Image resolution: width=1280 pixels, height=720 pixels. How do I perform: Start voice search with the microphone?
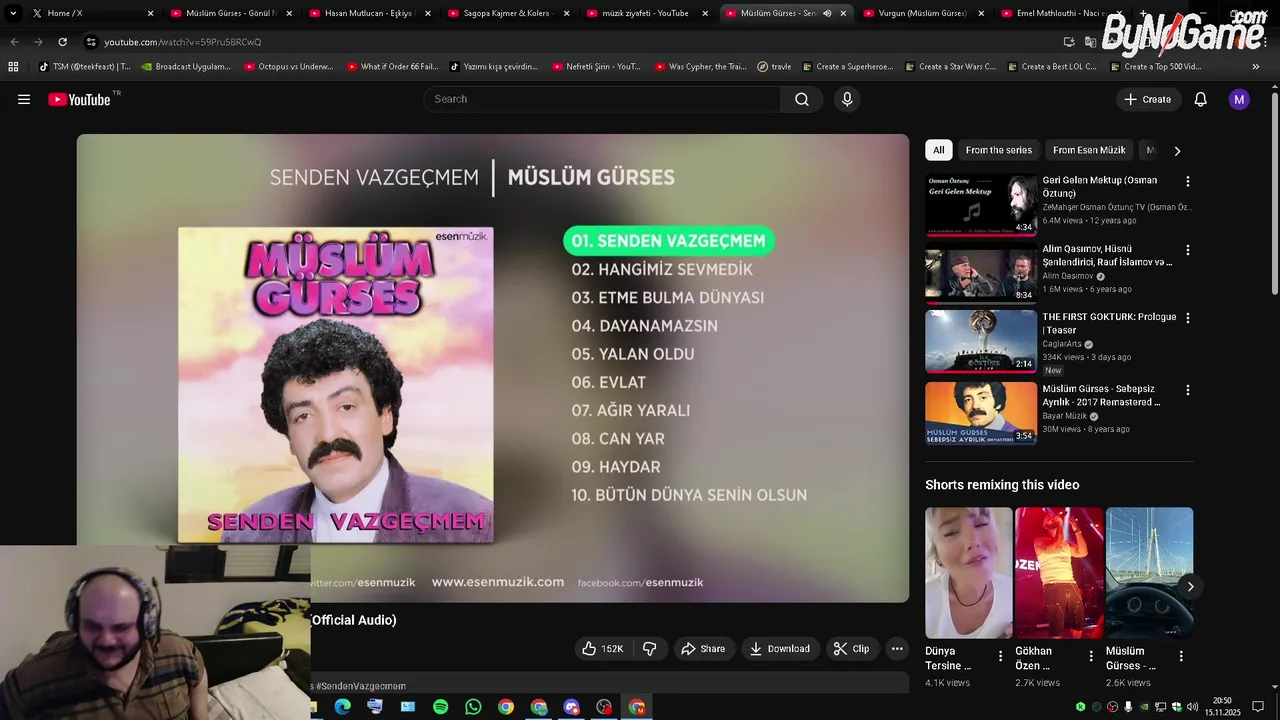[847, 99]
